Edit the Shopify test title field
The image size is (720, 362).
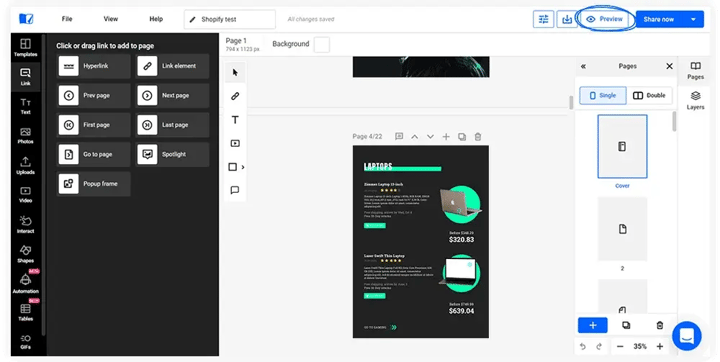pyautogui.click(x=230, y=19)
